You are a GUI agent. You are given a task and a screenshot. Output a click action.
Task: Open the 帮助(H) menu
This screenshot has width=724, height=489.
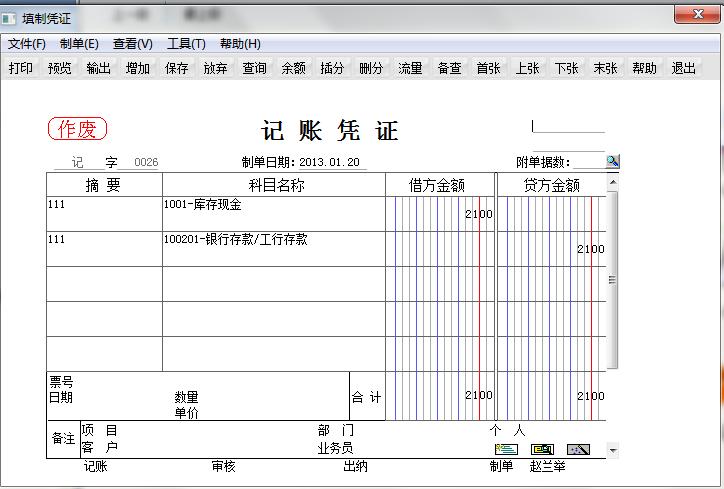click(x=240, y=44)
